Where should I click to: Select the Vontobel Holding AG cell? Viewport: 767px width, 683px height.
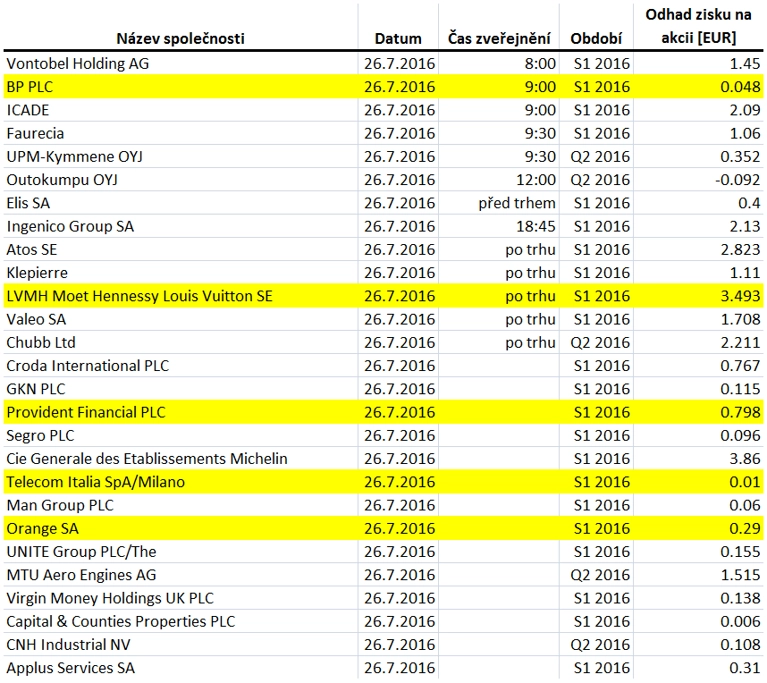78,64
